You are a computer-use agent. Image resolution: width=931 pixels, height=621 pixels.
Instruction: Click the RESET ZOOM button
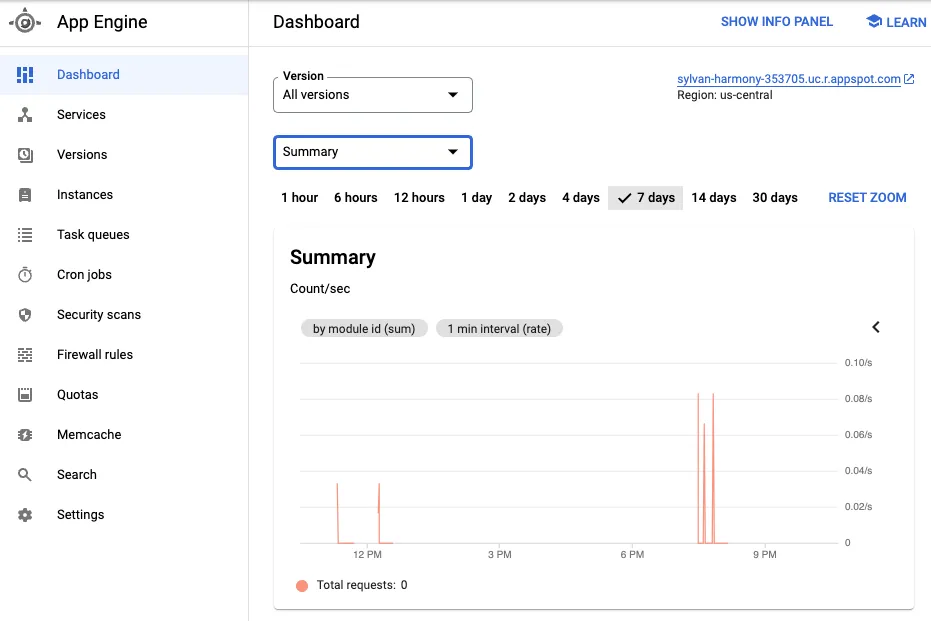tap(867, 197)
